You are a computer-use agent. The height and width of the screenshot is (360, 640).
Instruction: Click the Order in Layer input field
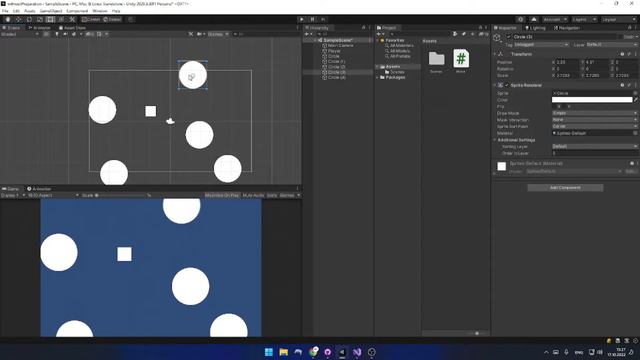click(595, 153)
